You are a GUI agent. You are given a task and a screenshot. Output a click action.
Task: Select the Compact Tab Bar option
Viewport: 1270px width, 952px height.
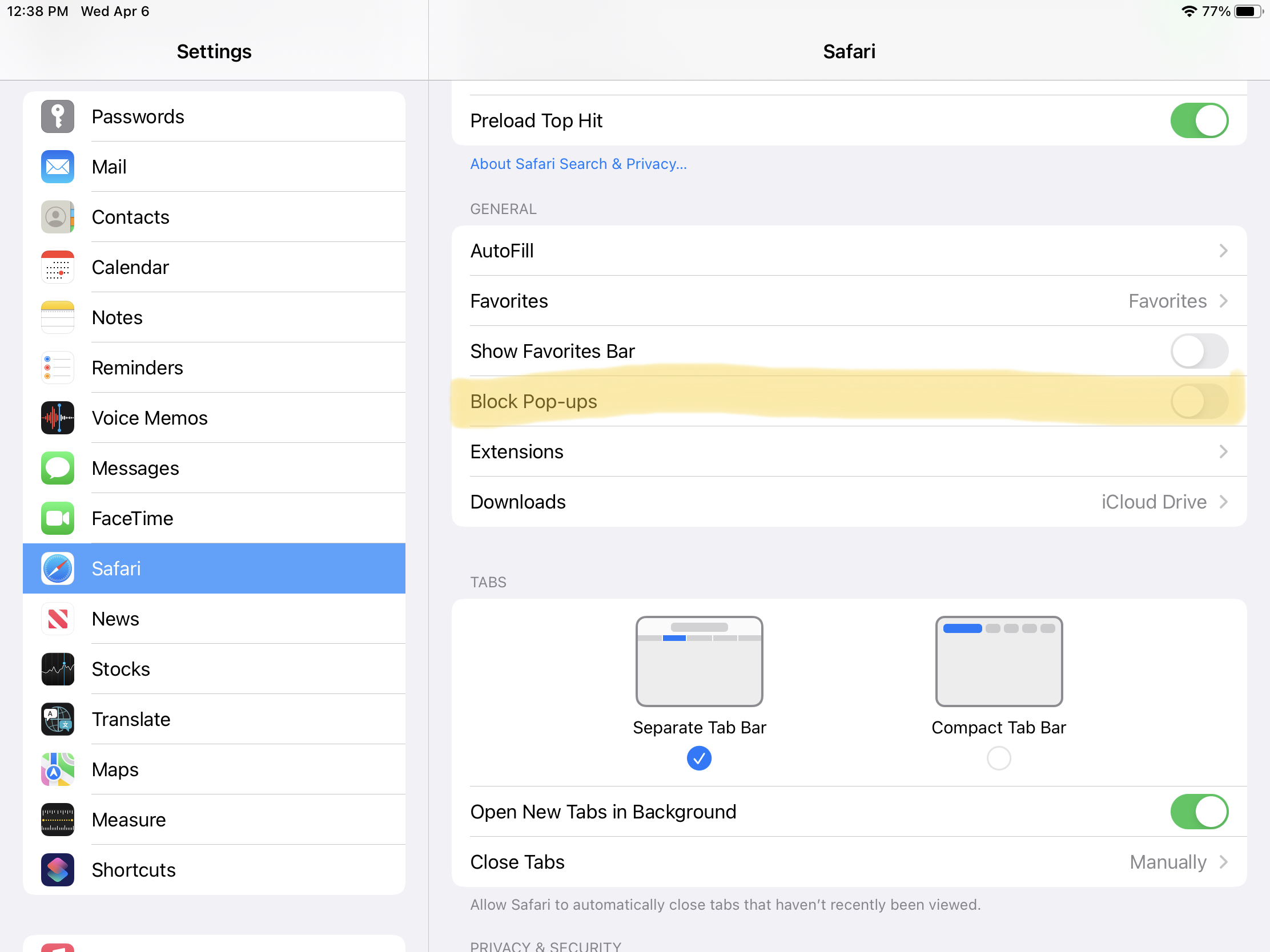pyautogui.click(x=998, y=758)
